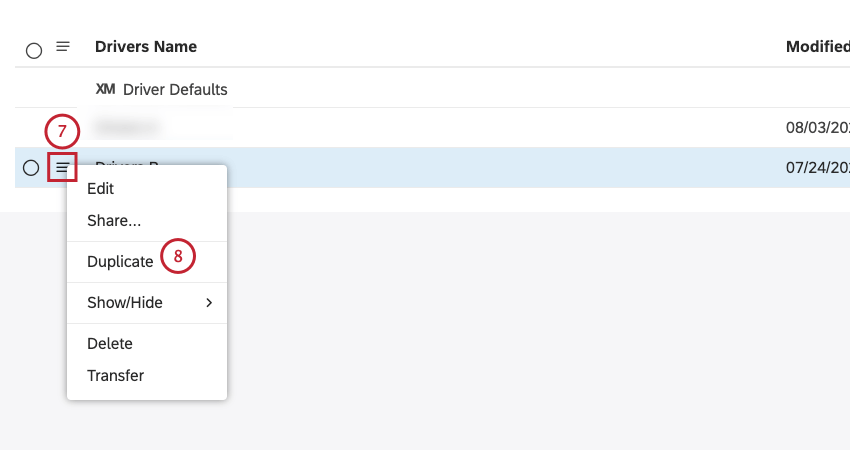Select the radio circle in the highlighted row

(31, 168)
